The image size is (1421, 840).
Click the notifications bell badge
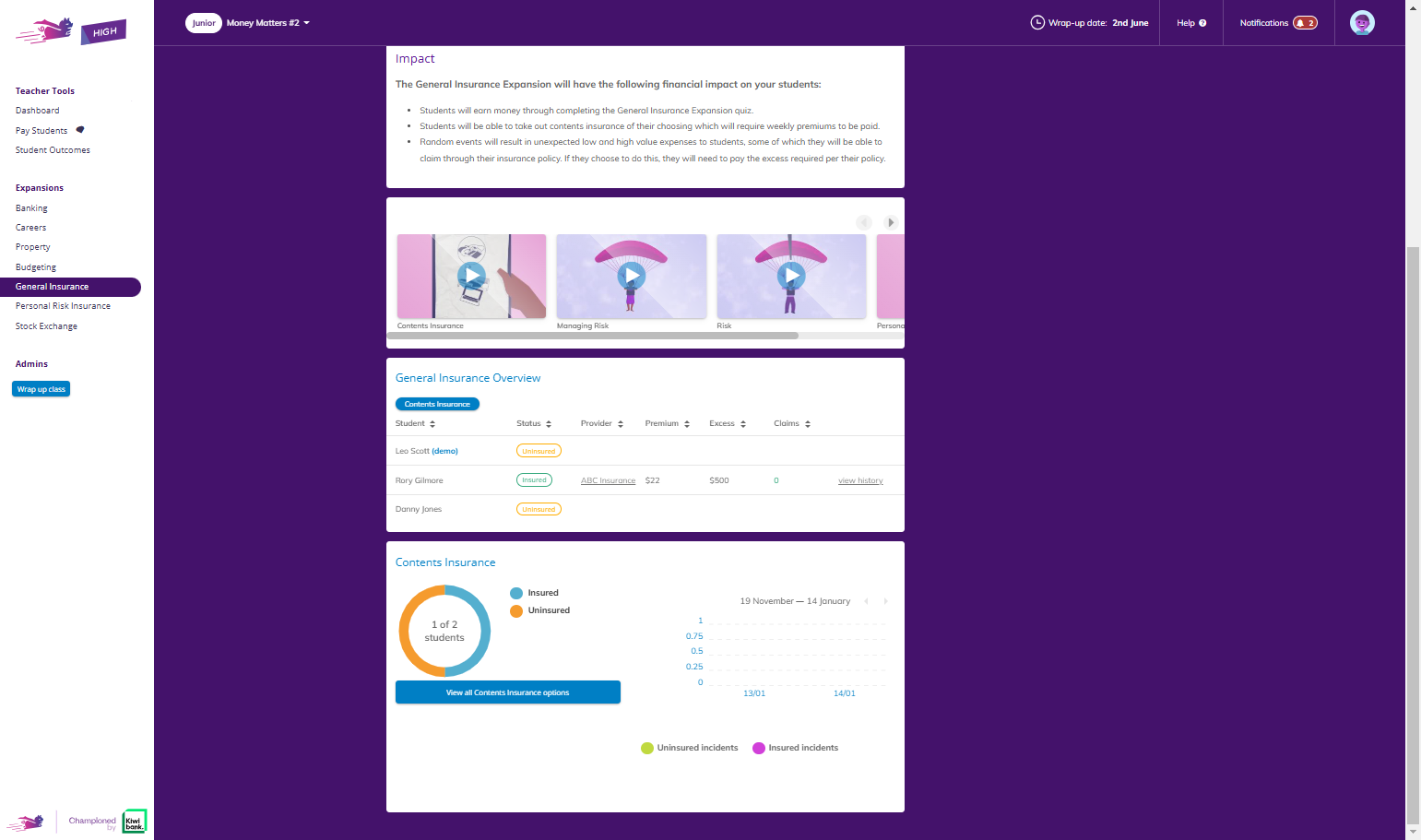point(1305,23)
